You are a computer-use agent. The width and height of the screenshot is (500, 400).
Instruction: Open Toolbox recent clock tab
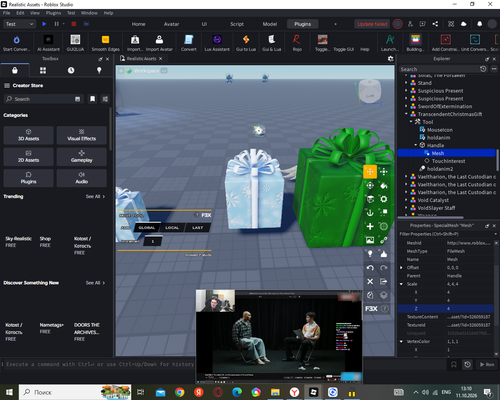pos(71,70)
